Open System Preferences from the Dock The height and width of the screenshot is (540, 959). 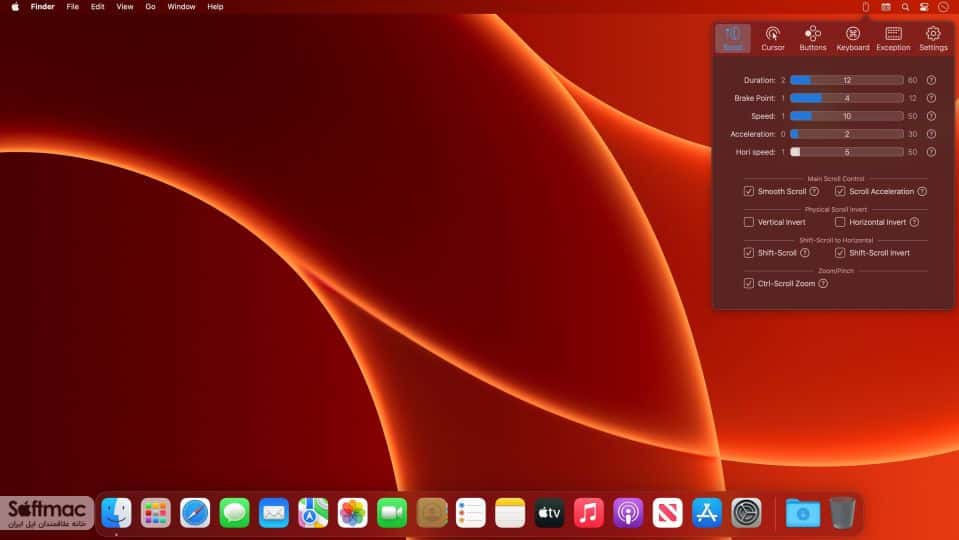point(746,512)
